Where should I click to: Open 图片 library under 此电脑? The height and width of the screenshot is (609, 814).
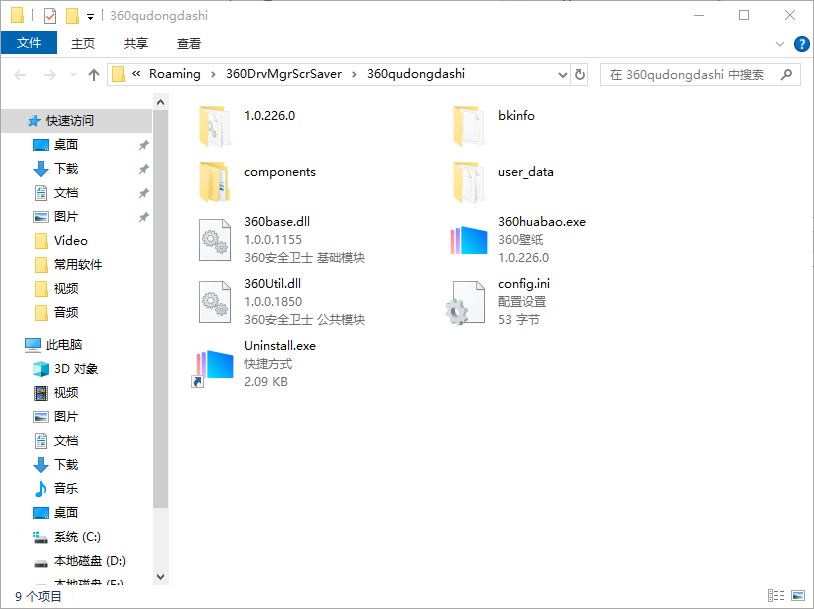[56, 416]
